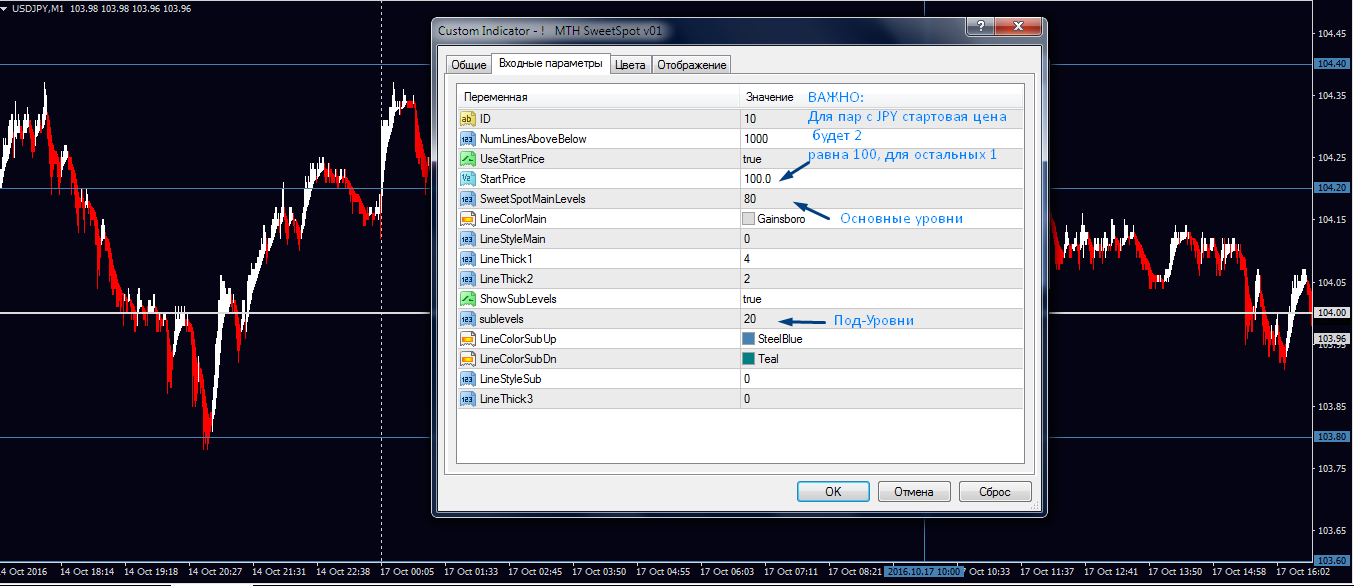Click the sublevels integer icon
Image resolution: width=1354 pixels, height=586 pixels.
click(467, 319)
